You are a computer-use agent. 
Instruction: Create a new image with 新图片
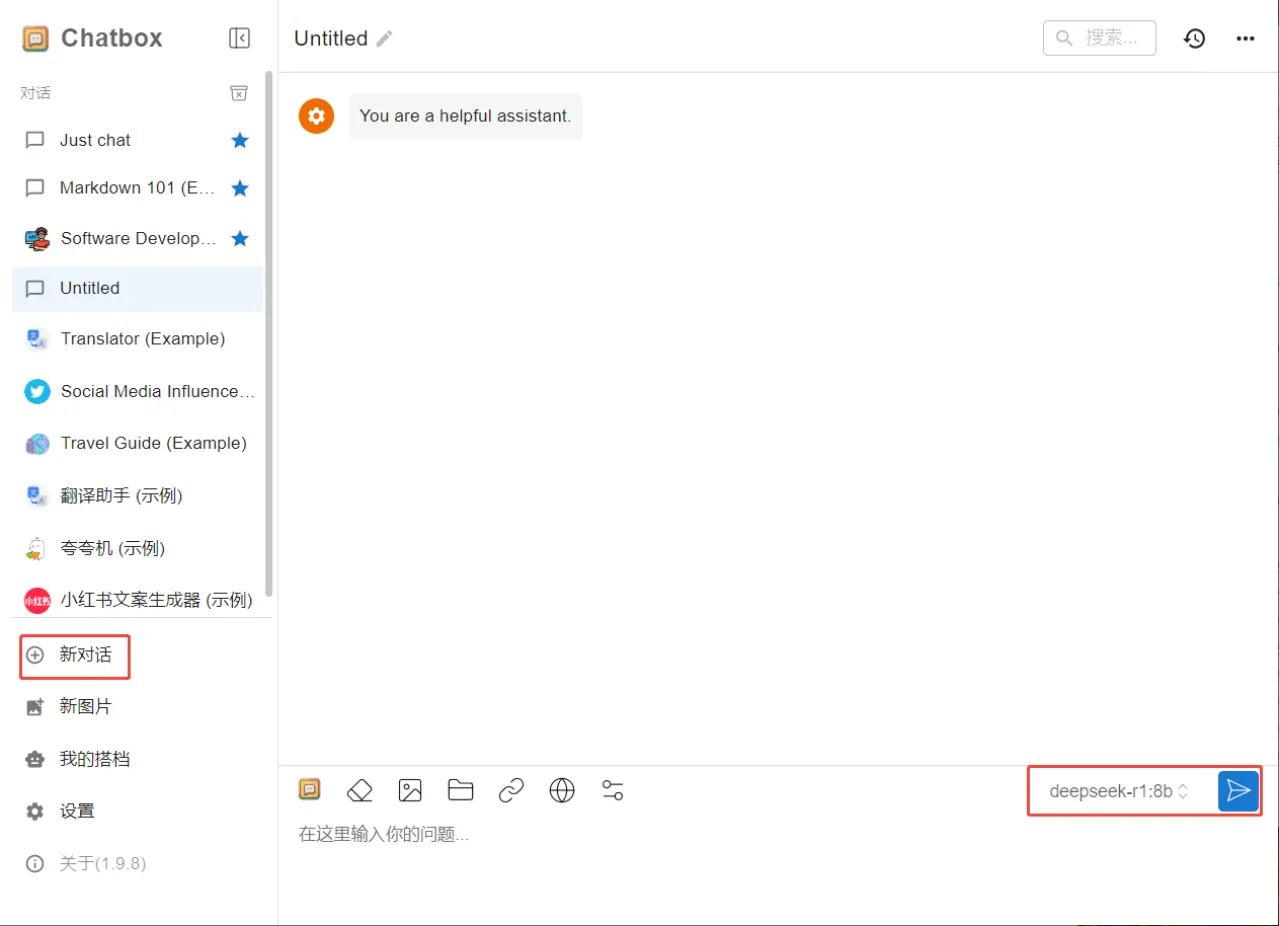pos(137,707)
